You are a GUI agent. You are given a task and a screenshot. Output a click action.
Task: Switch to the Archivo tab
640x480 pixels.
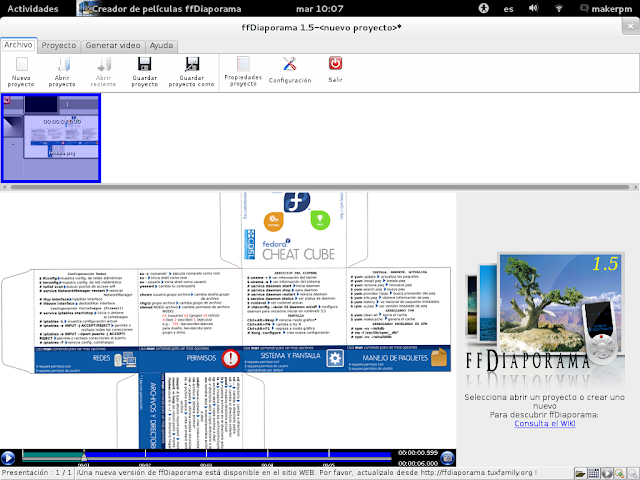coord(18,45)
